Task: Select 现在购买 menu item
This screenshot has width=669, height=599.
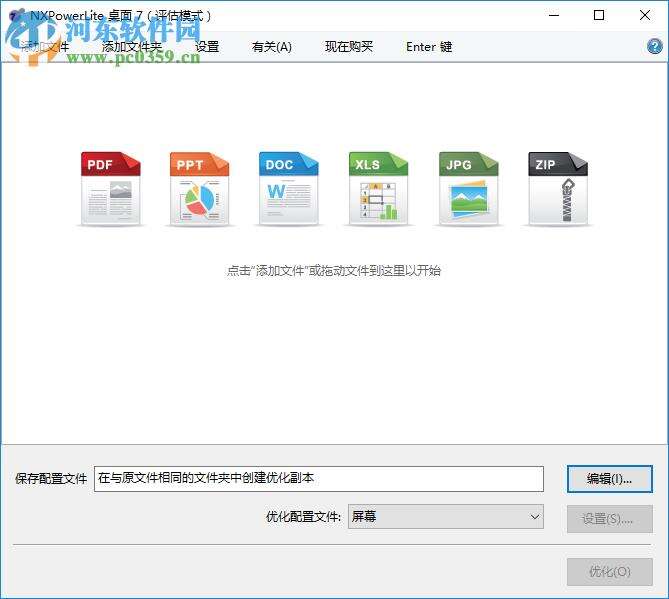Action: 349,47
